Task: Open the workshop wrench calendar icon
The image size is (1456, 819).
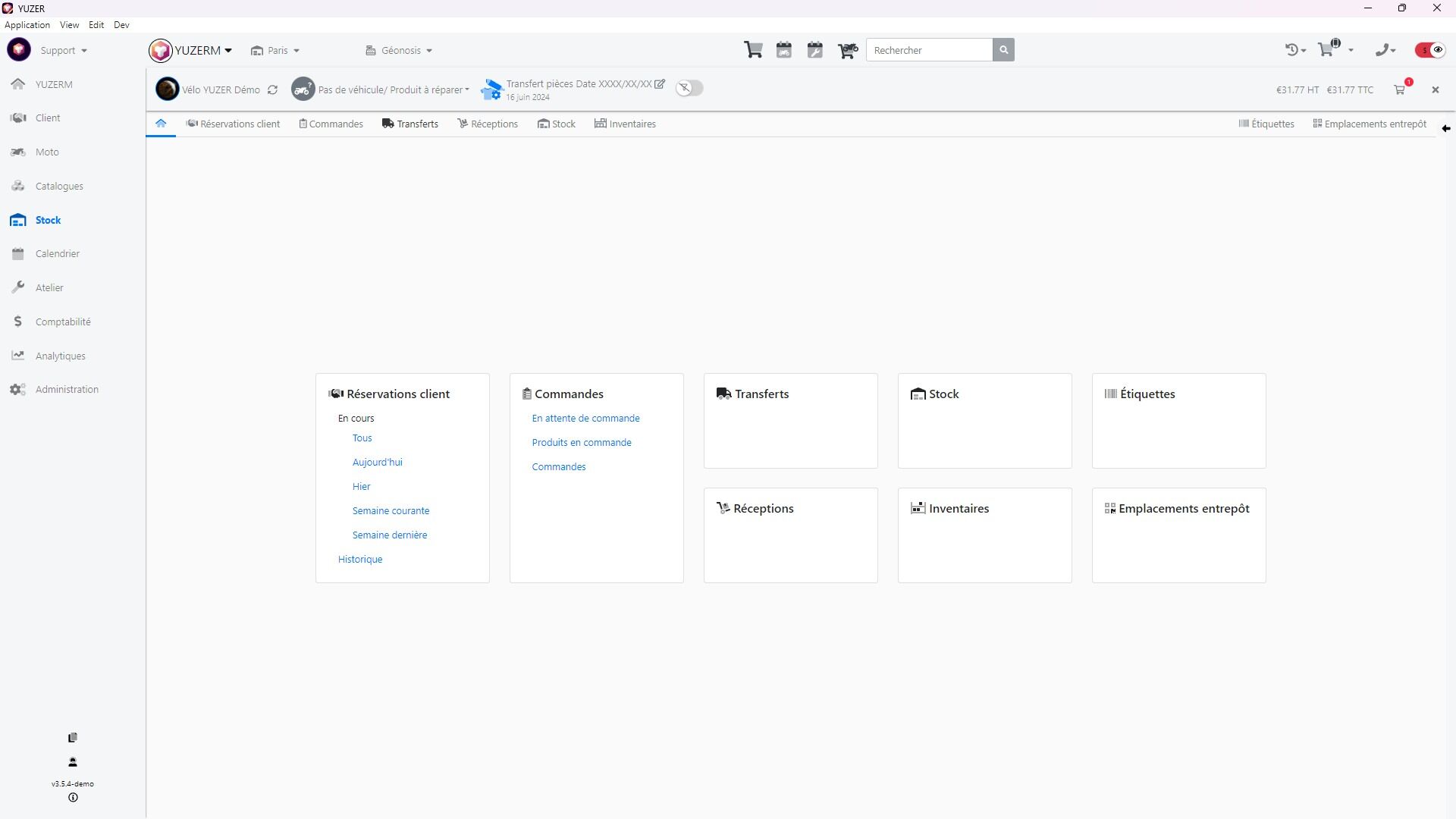Action: (815, 50)
